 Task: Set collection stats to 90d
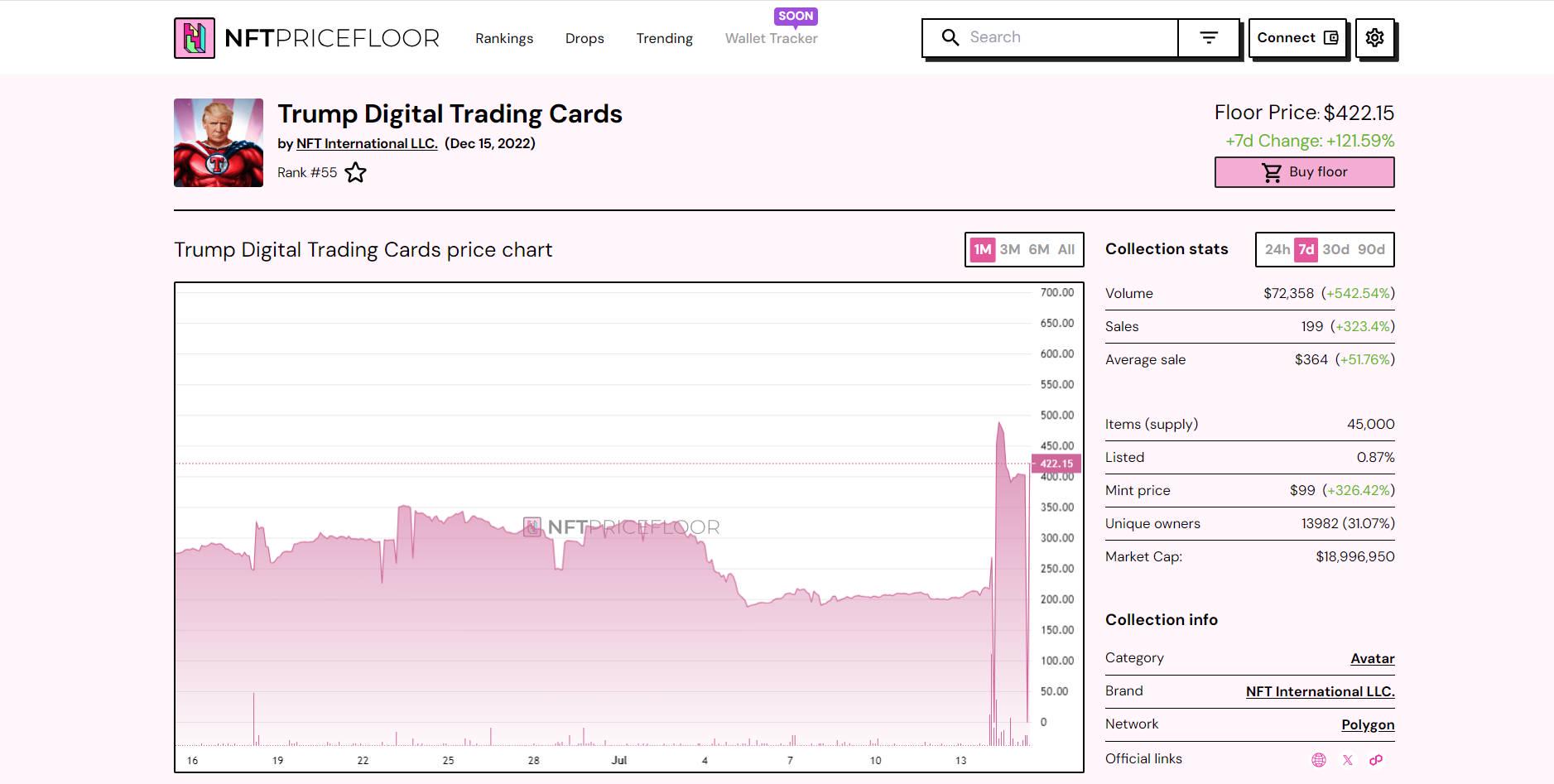tap(1371, 249)
